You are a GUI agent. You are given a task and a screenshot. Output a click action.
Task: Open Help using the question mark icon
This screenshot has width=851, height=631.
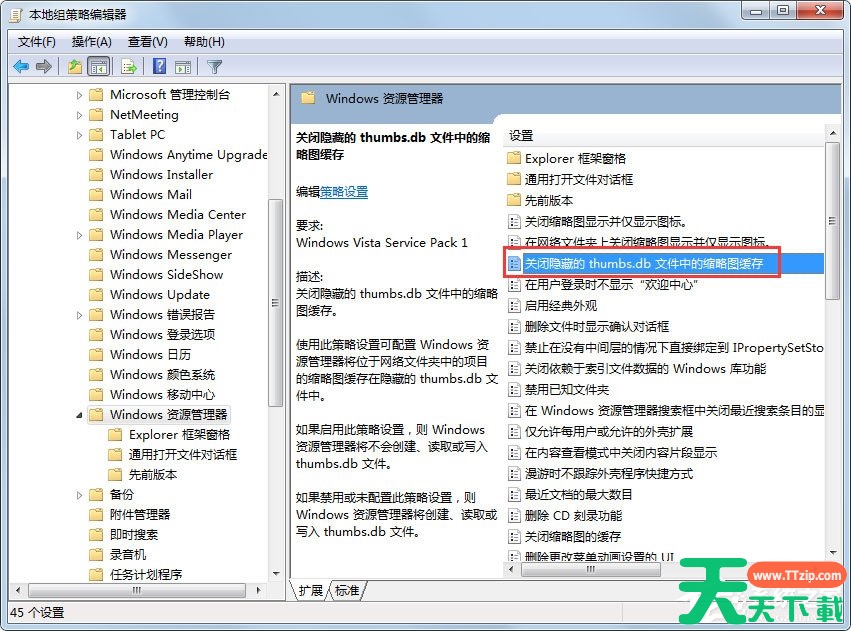pos(160,66)
